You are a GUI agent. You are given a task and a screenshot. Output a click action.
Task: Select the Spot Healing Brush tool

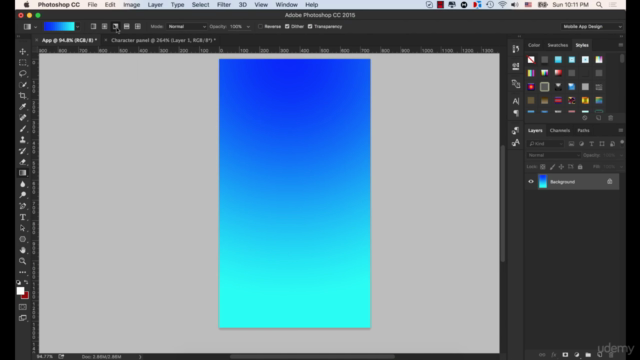(x=22, y=118)
